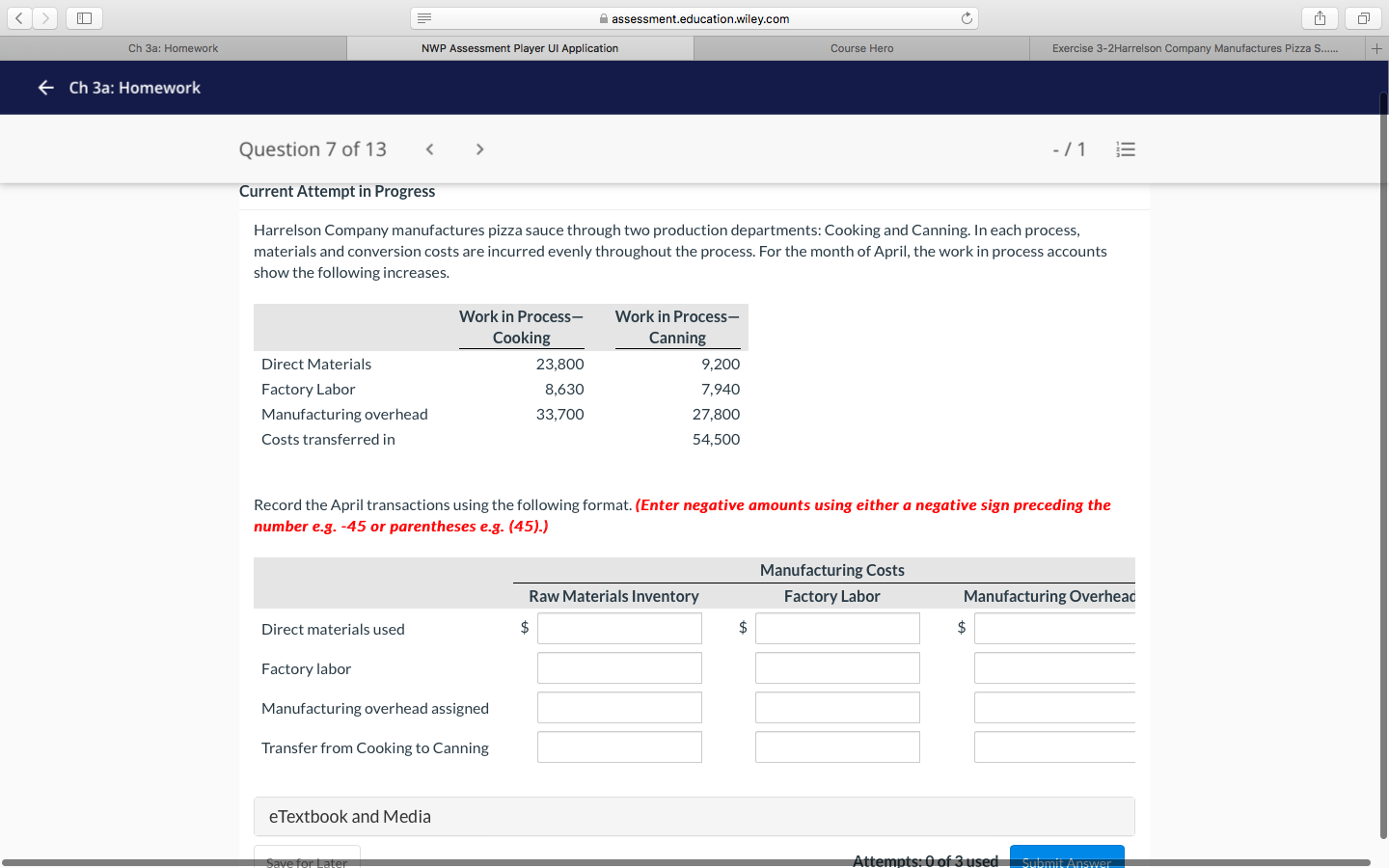Open the Safari sidebar icon
The width and height of the screenshot is (1389, 868).
83,17
